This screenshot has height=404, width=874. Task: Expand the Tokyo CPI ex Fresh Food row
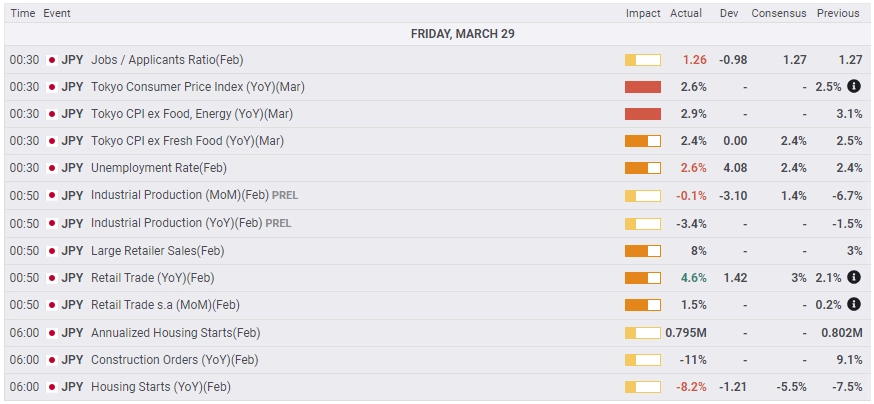click(x=436, y=141)
